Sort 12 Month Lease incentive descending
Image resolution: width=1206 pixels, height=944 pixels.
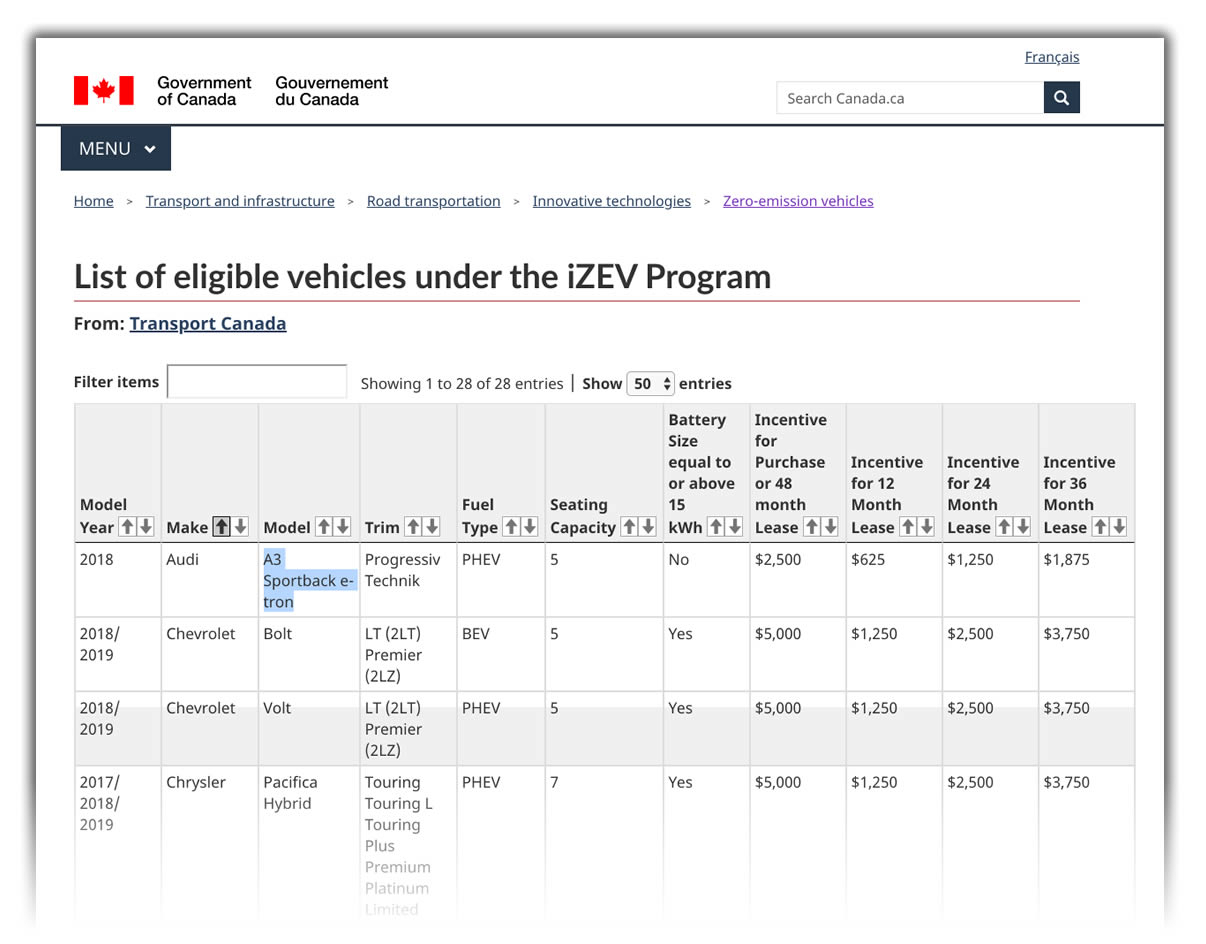[927, 527]
